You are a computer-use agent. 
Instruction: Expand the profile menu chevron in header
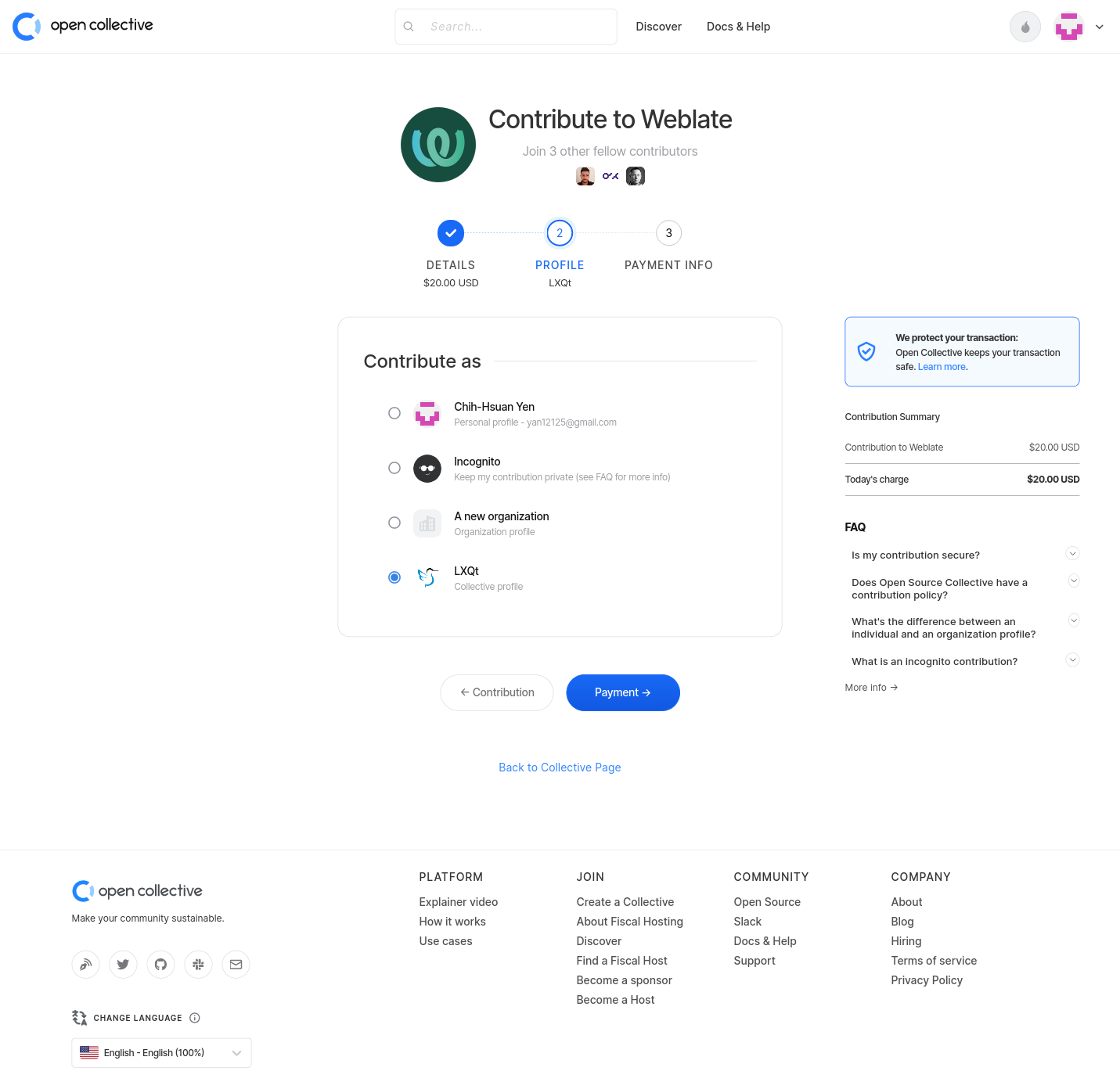pyautogui.click(x=1100, y=27)
